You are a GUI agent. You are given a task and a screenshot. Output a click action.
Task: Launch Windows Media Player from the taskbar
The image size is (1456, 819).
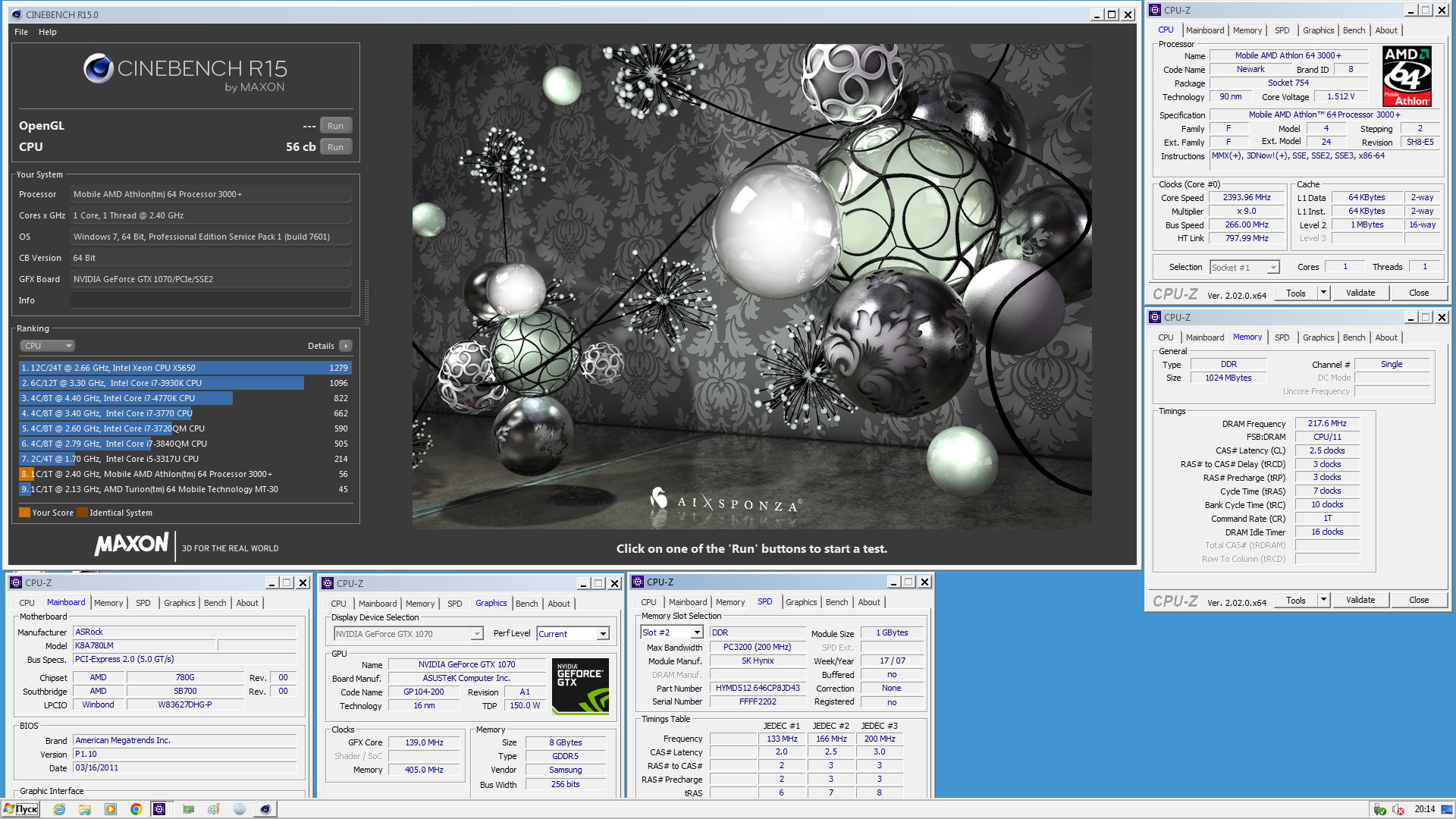111,809
